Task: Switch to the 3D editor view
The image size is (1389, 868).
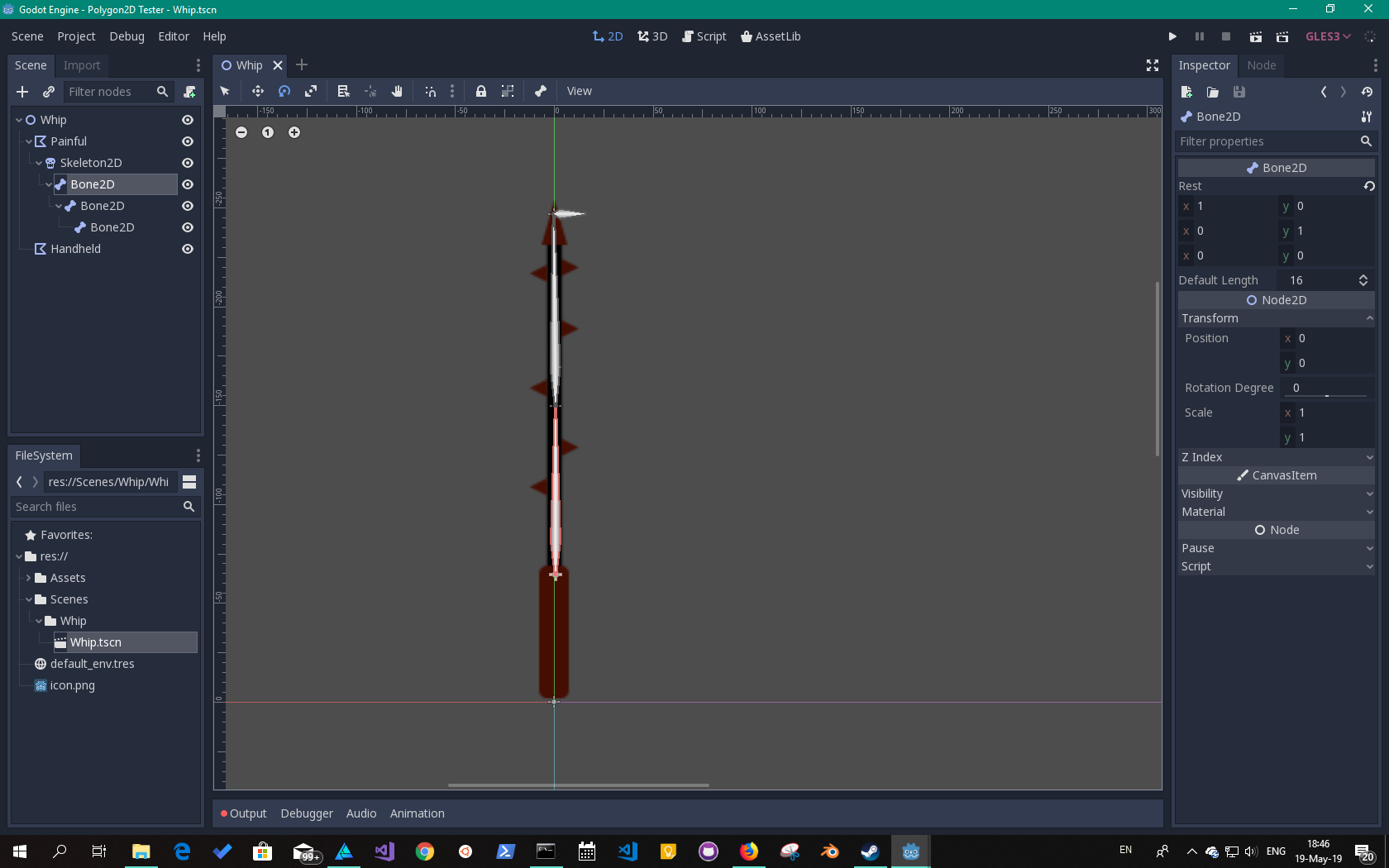Action: (652, 36)
